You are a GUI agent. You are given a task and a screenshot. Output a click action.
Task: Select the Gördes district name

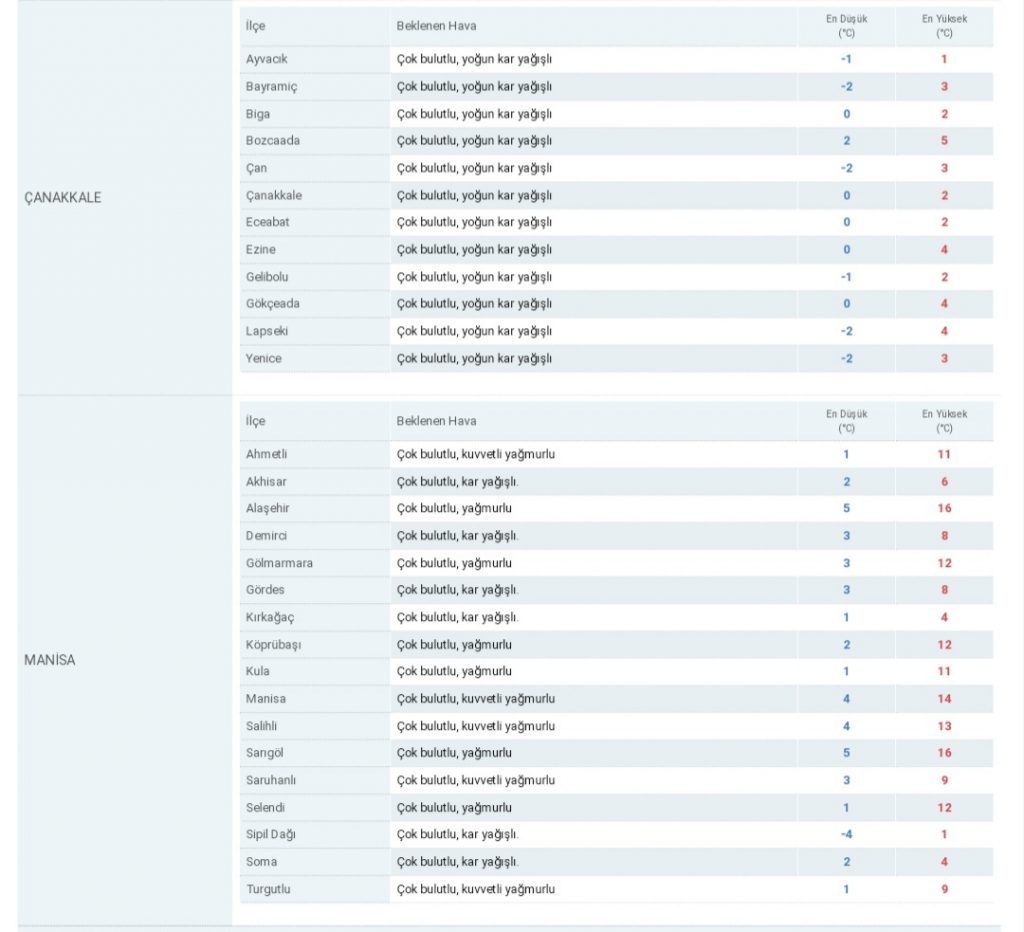[x=264, y=590]
